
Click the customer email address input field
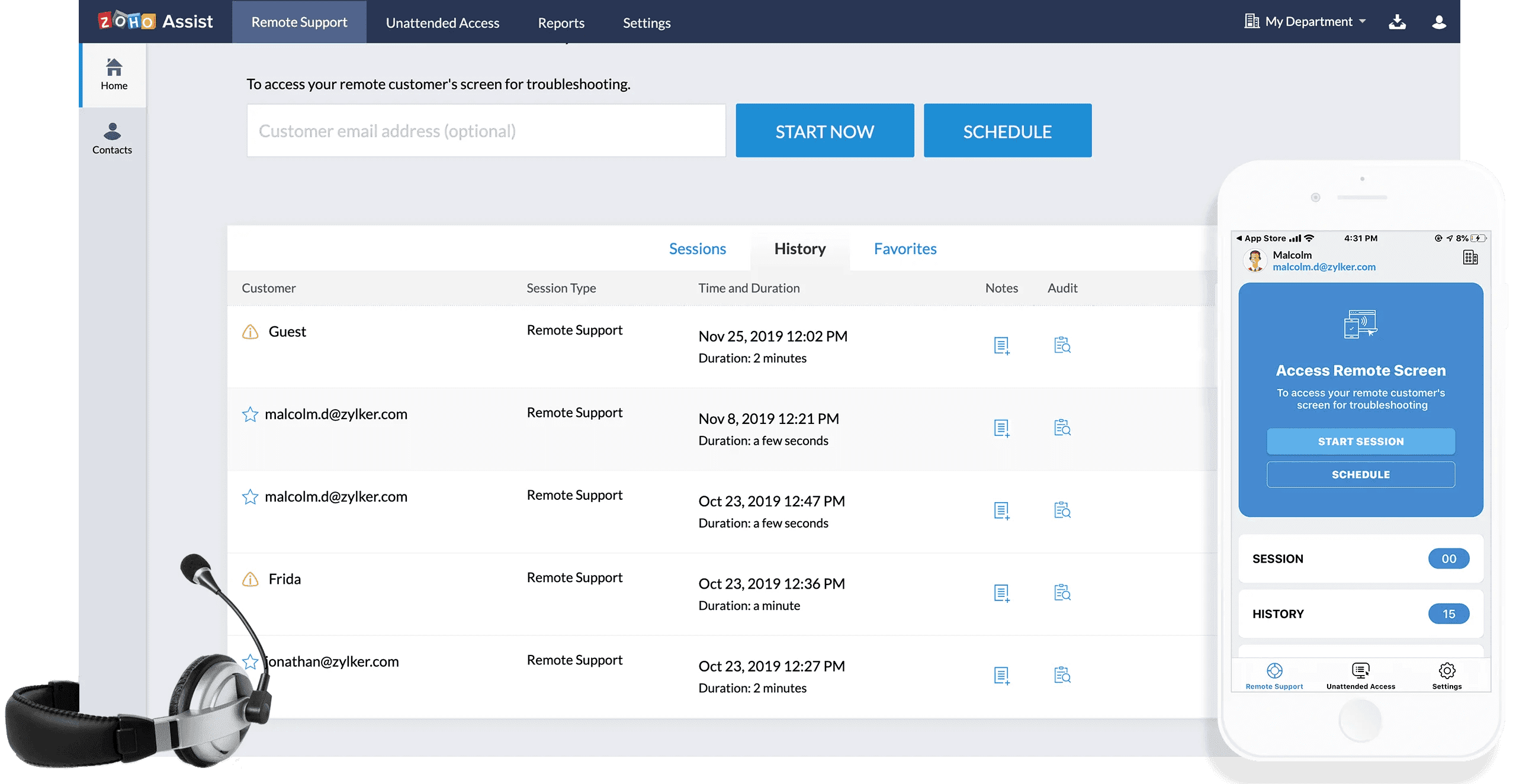click(486, 130)
